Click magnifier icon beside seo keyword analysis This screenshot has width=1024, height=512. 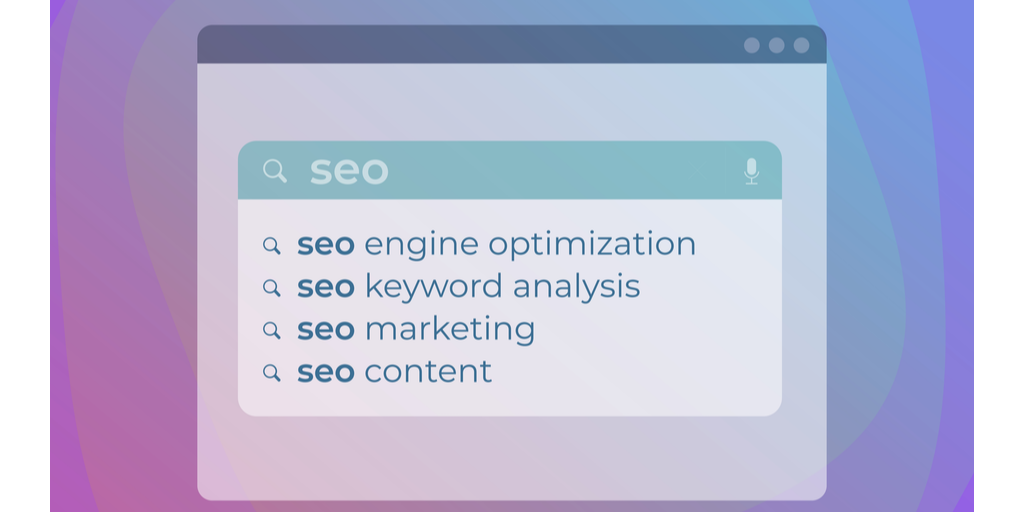point(272,287)
